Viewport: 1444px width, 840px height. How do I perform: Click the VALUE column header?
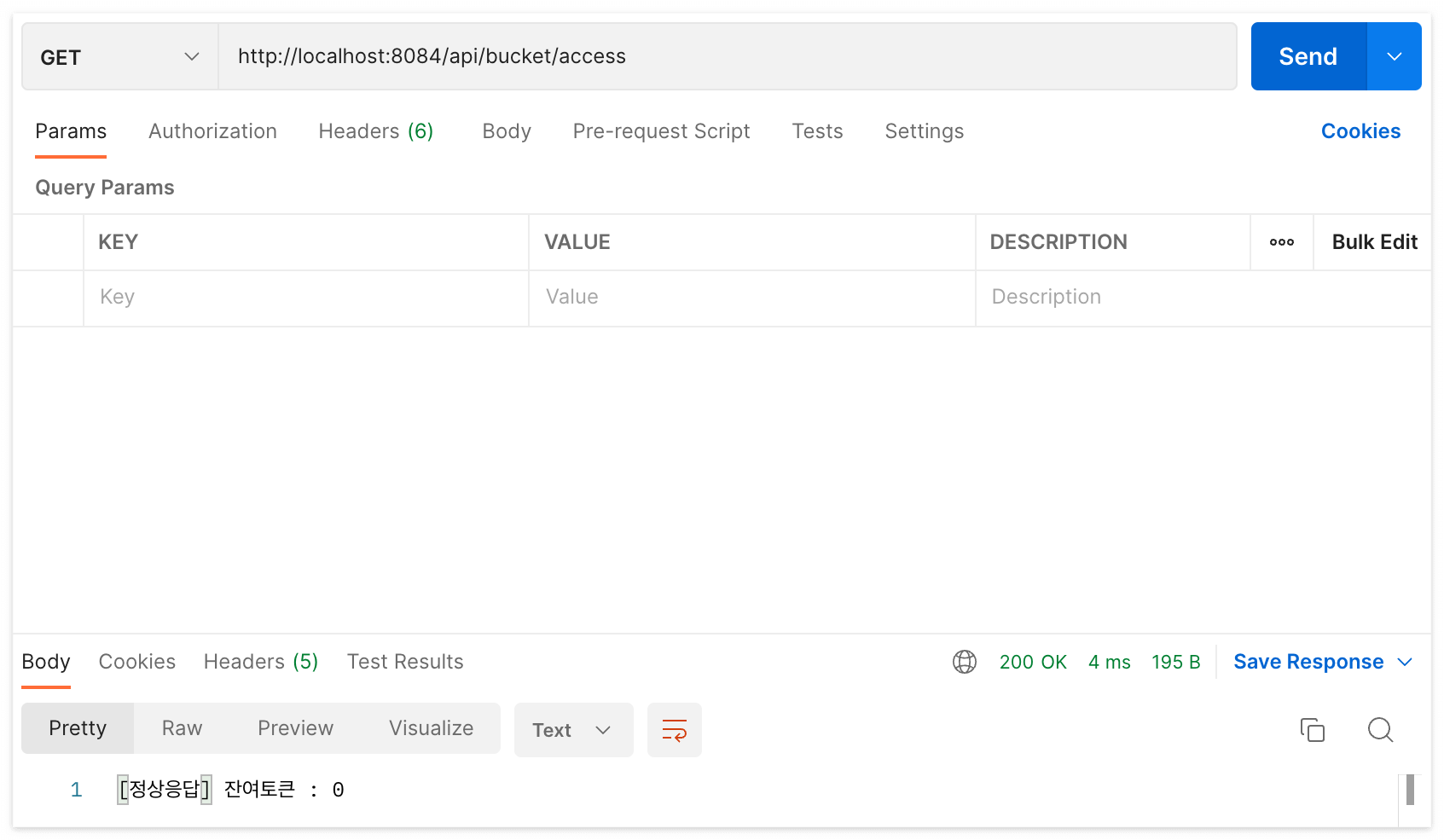click(577, 242)
